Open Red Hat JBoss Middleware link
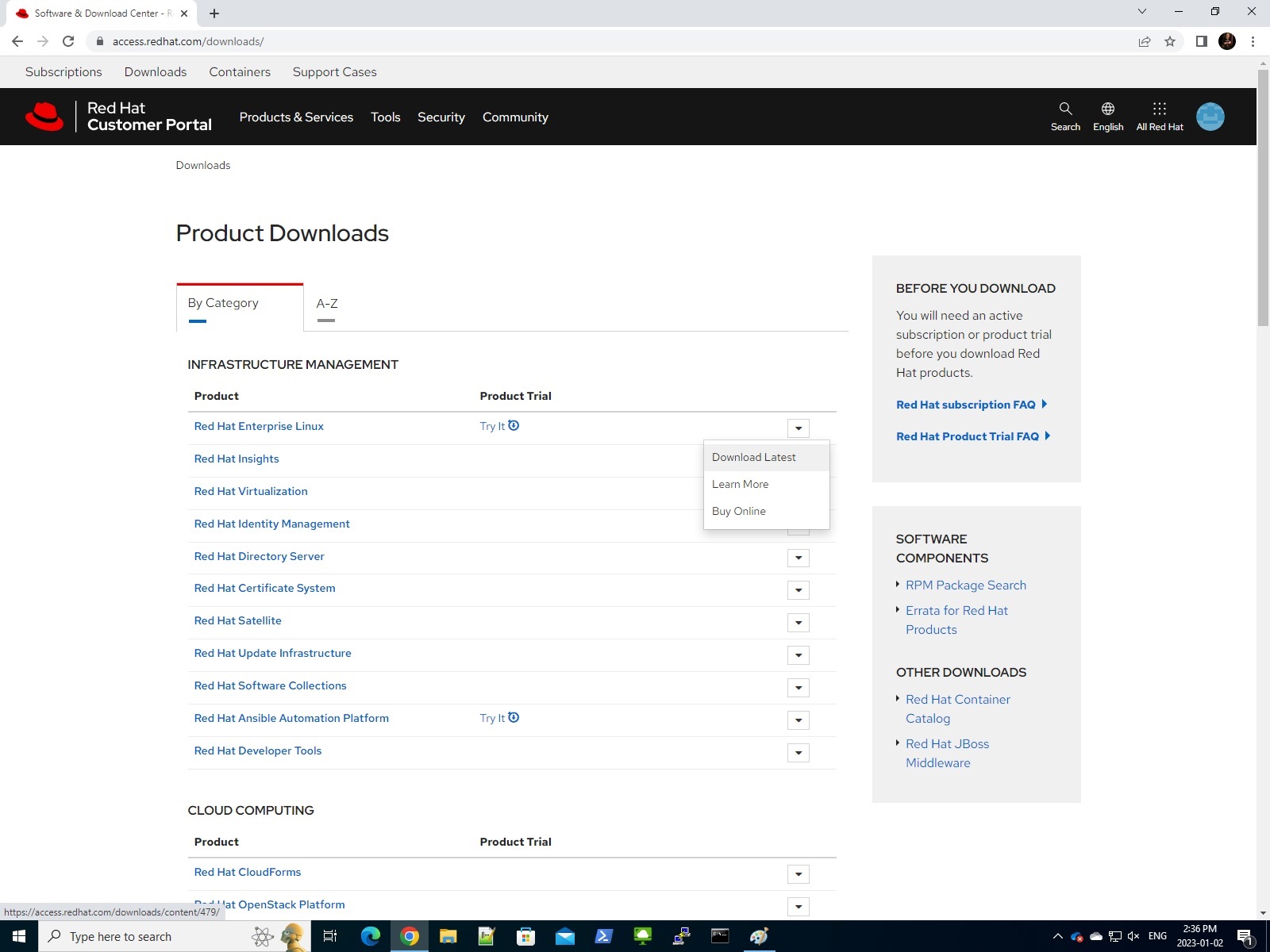Image resolution: width=1270 pixels, height=952 pixels. [x=947, y=753]
